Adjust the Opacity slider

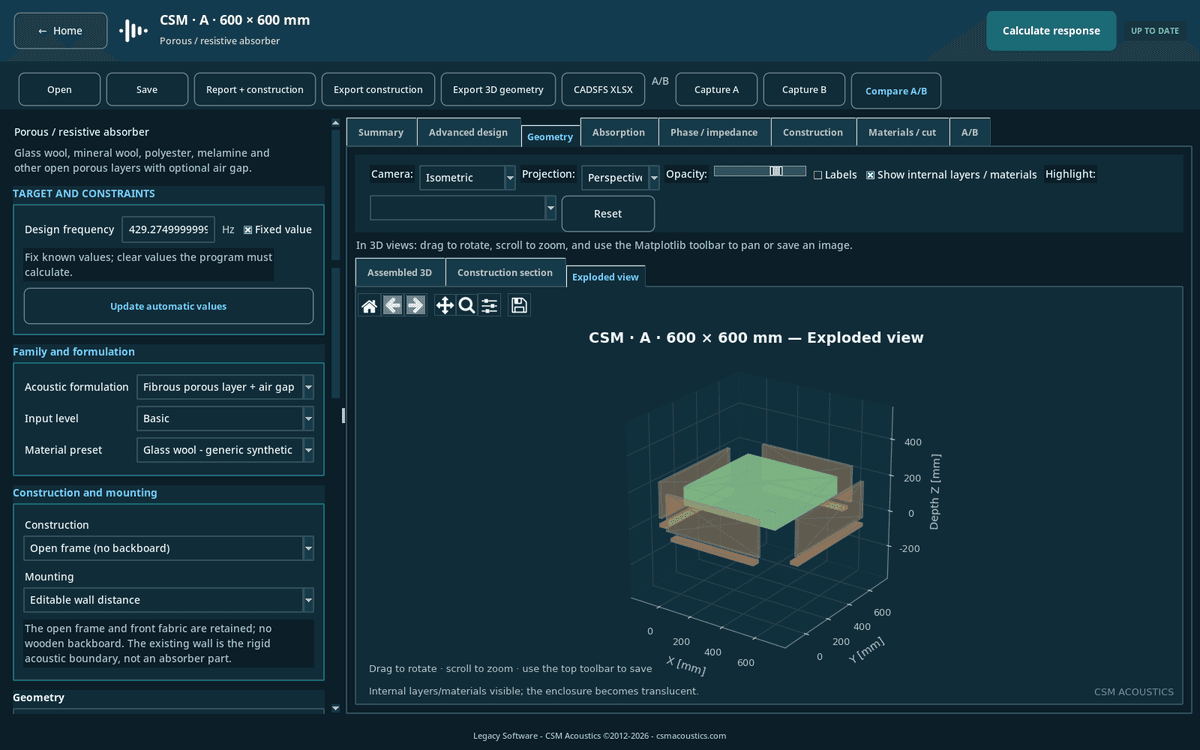point(760,171)
